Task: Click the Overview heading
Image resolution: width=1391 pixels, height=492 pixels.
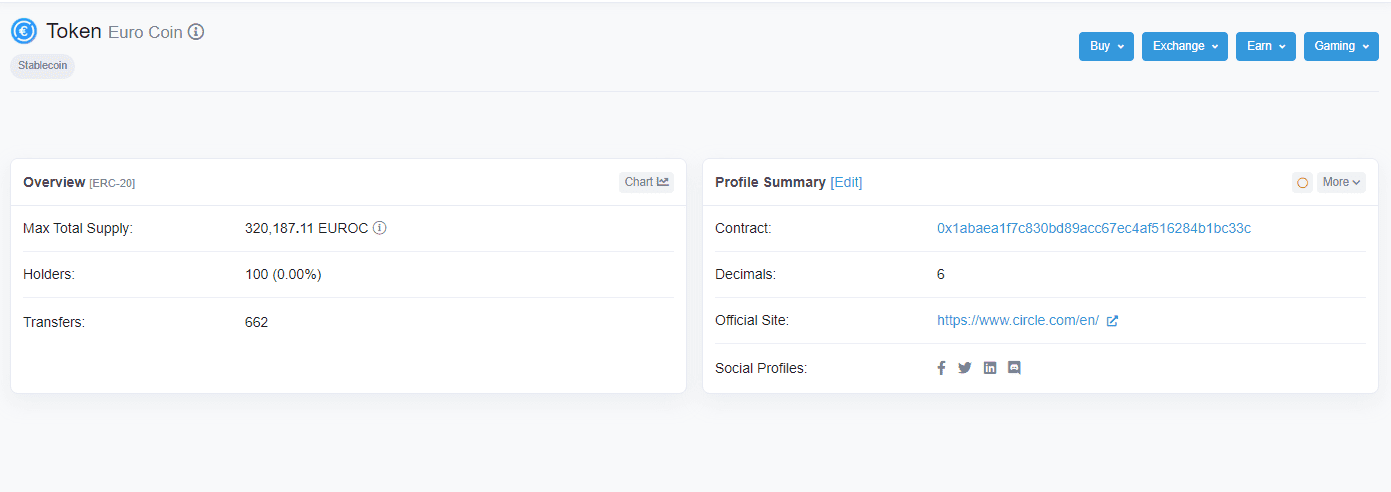Action: click(54, 182)
